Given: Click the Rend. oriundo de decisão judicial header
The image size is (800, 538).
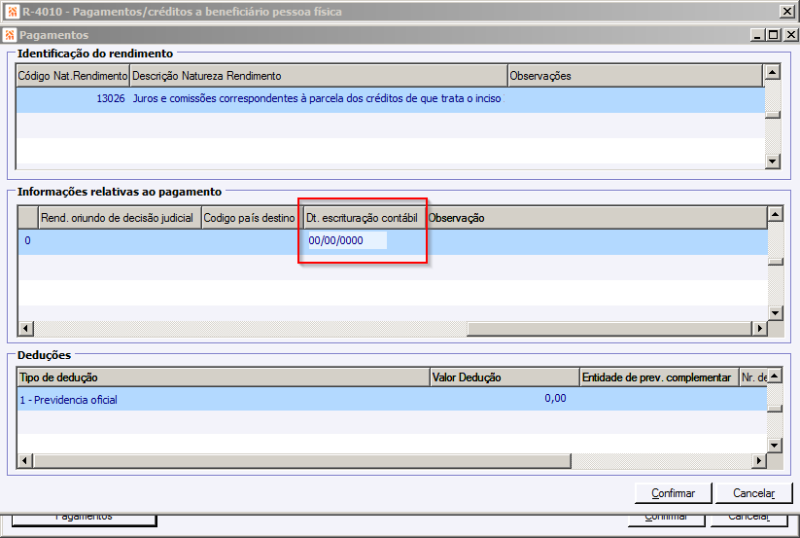Looking at the screenshot, I should (x=120, y=218).
